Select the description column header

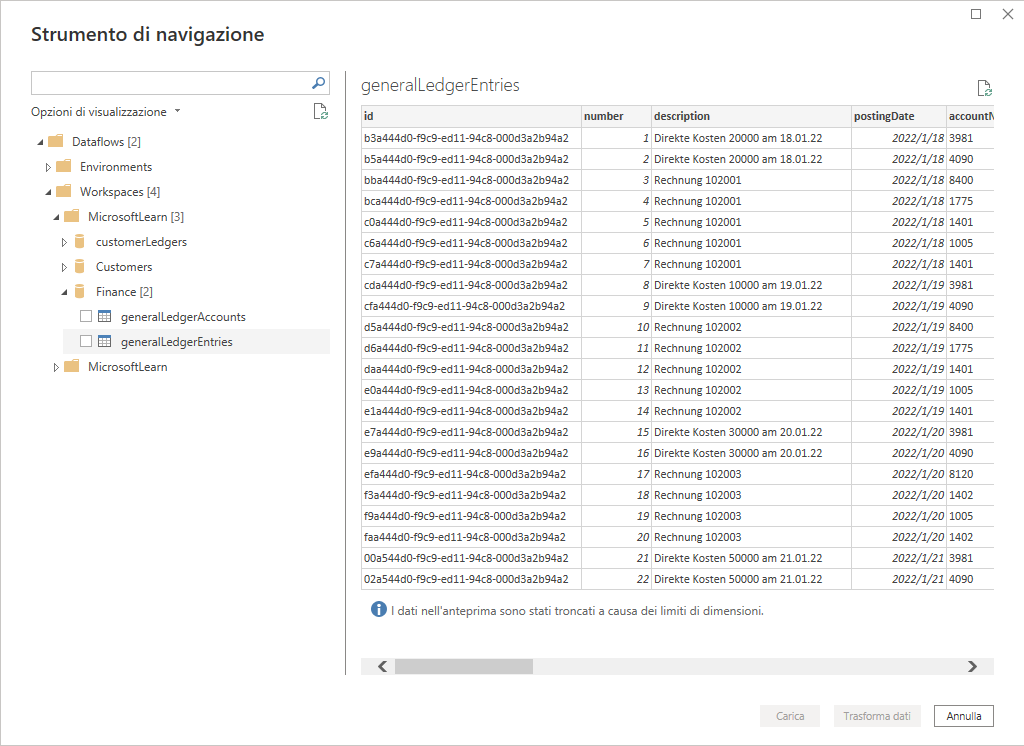(750, 116)
